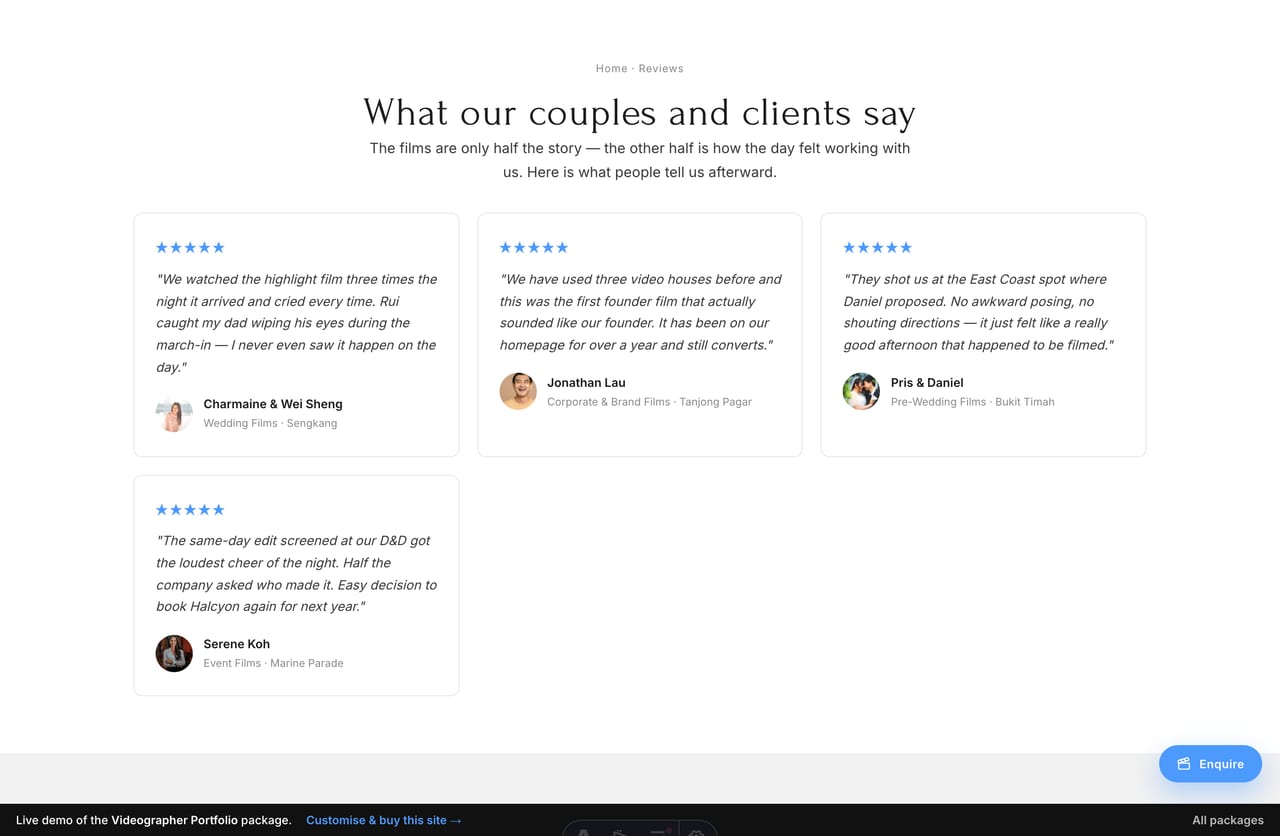The height and width of the screenshot is (836, 1280).
Task: Click the star rating above Jonathan Lau's review
Action: (534, 247)
